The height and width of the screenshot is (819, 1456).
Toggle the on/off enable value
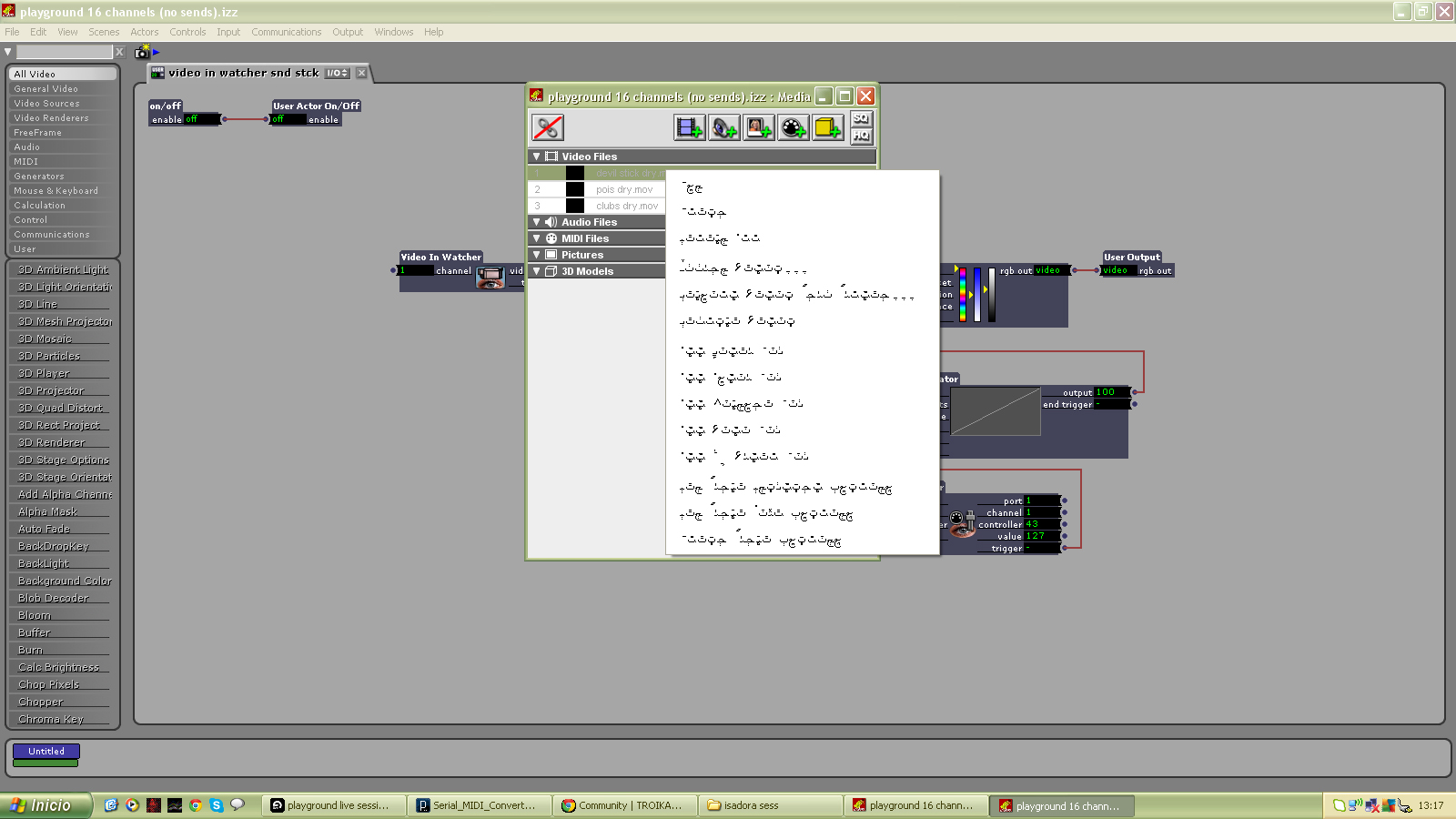202,119
